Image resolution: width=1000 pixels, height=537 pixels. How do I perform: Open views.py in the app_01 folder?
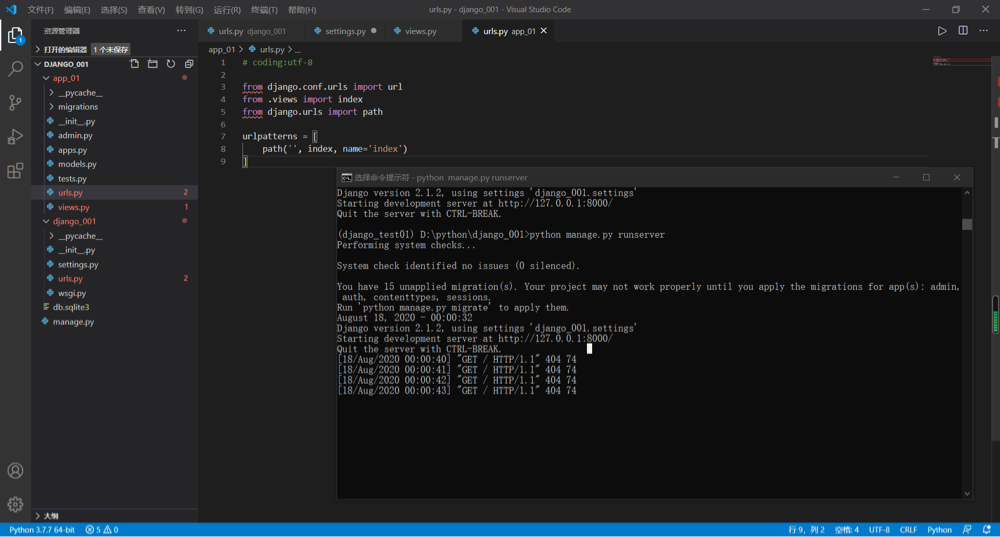point(115,207)
